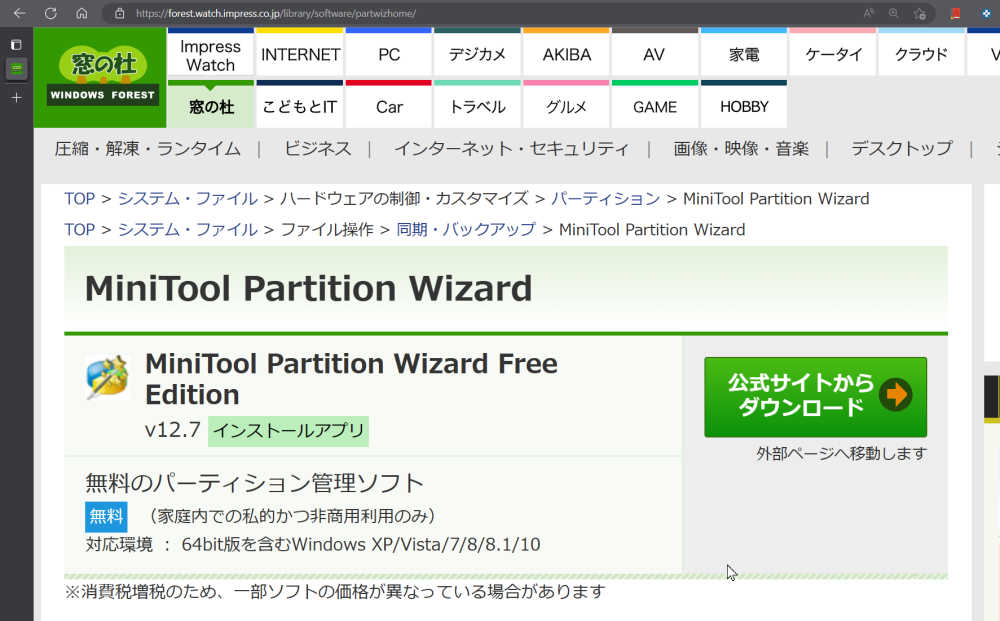
Task: Add this page to favorites
Action: pos(919,13)
